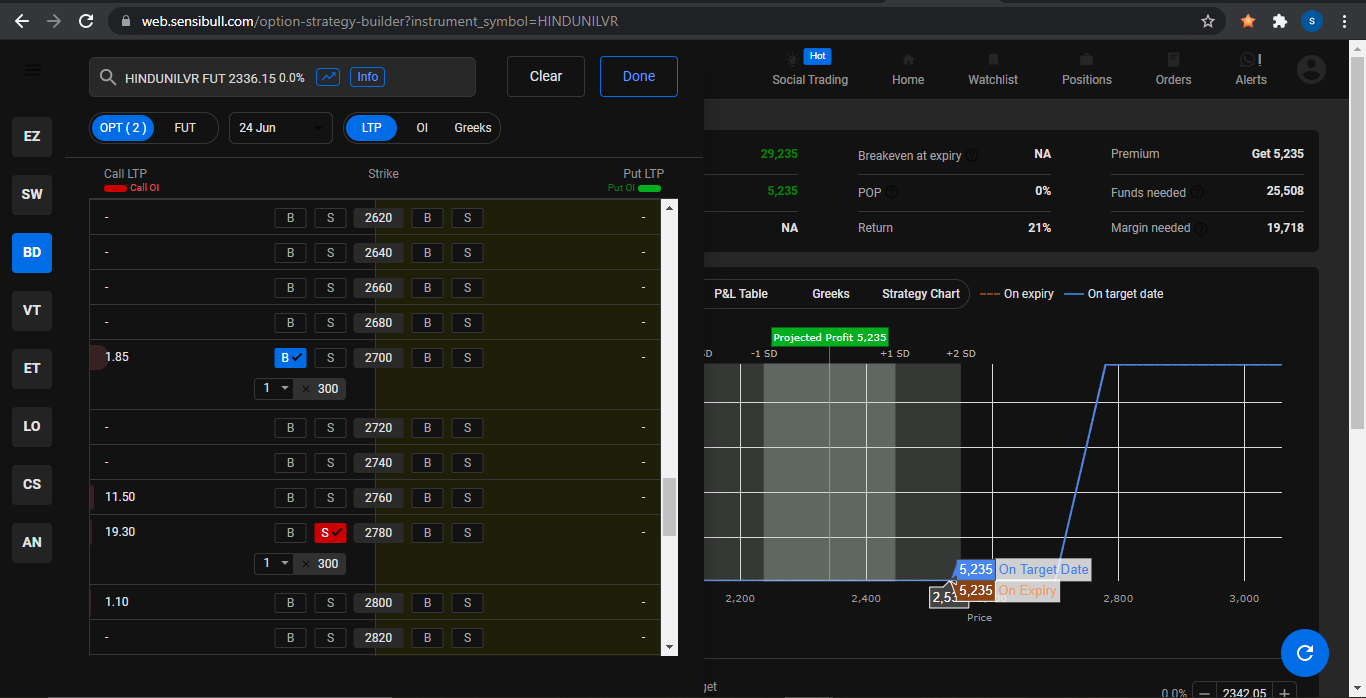Click the Done button

pos(639,76)
